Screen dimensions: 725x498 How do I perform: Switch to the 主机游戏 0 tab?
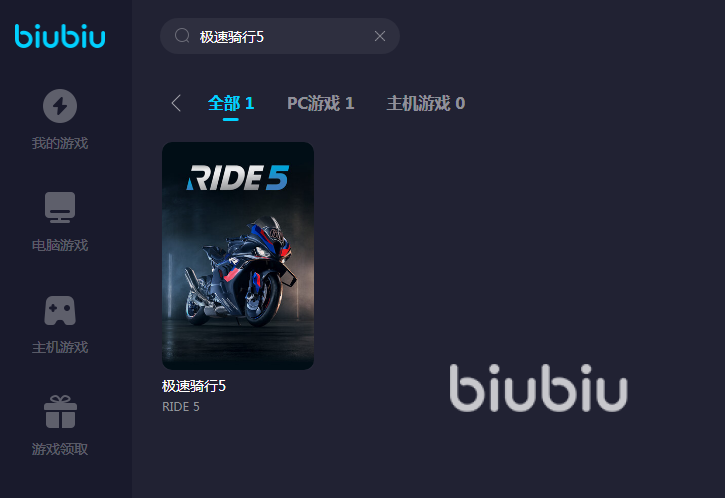[425, 103]
